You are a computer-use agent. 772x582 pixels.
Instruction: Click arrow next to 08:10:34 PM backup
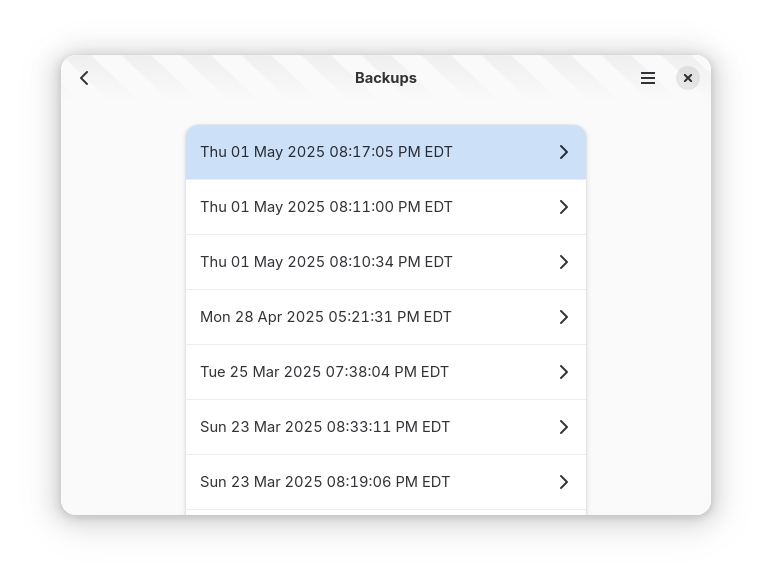point(564,262)
